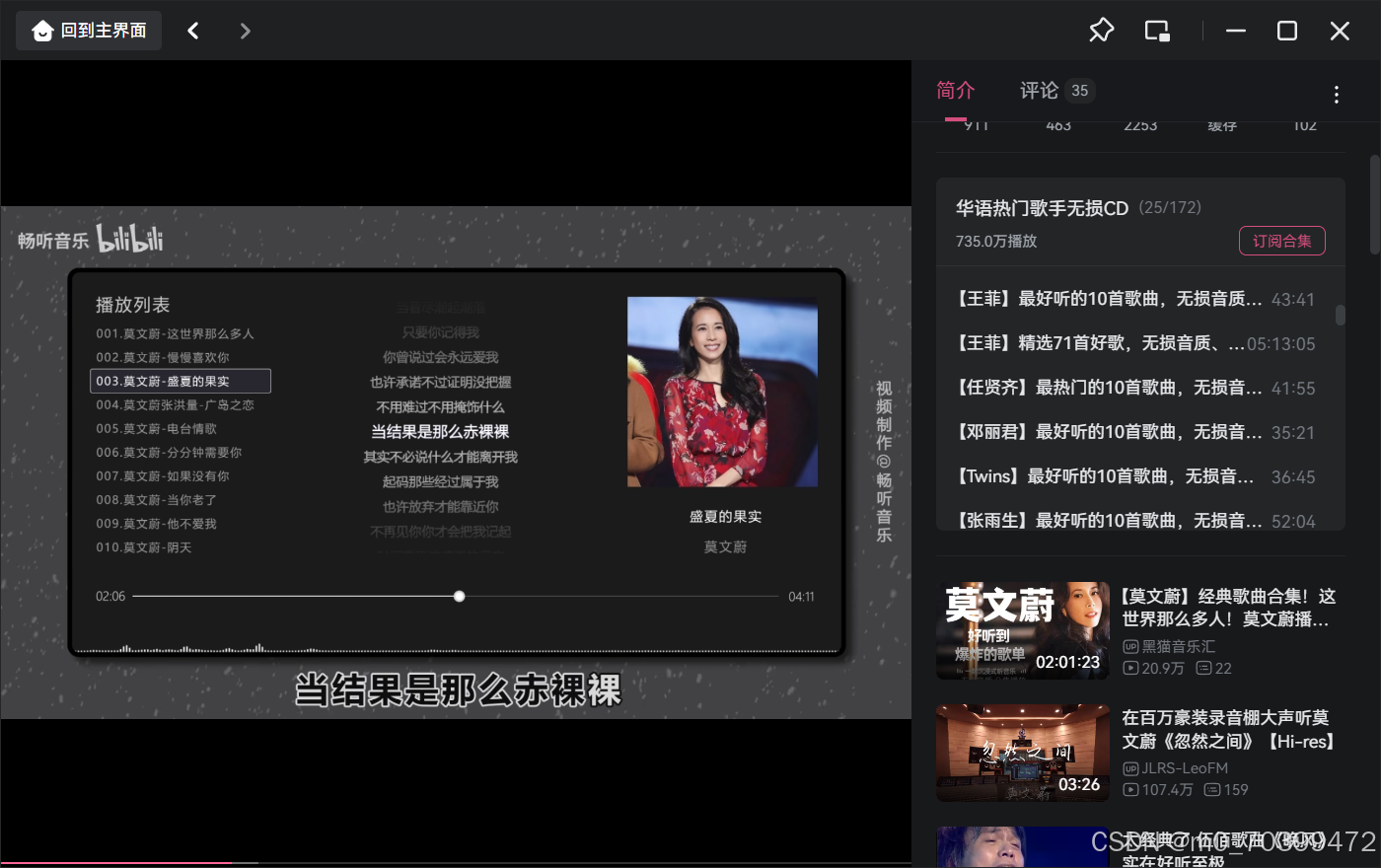Click the video progress slider handle

click(459, 596)
